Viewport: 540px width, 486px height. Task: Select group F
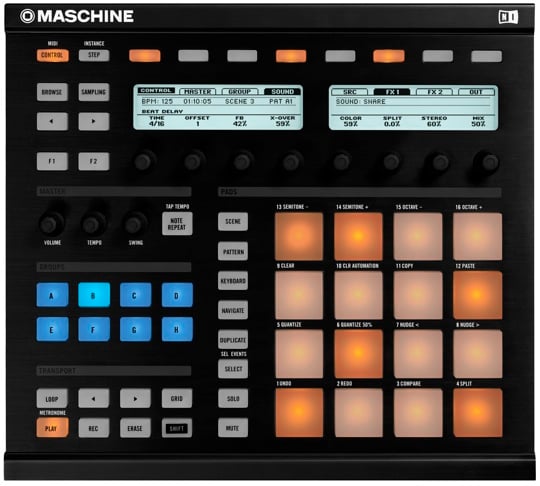[94, 330]
